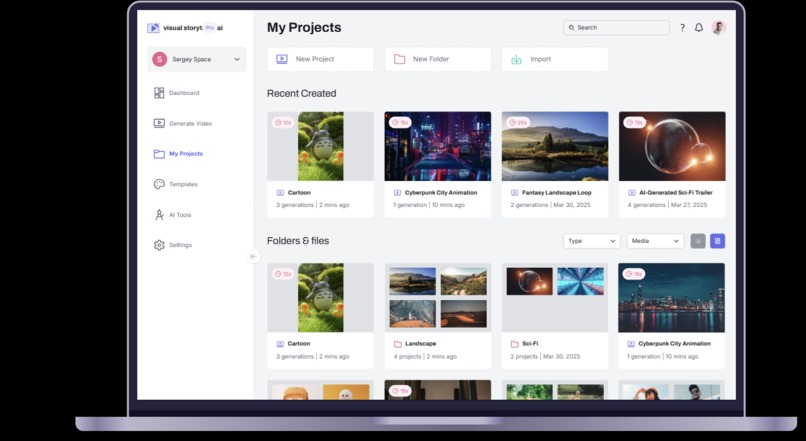Click '2 projects | Mar 30, 2025' text
Screen dimensions: 806x441
pos(545,357)
